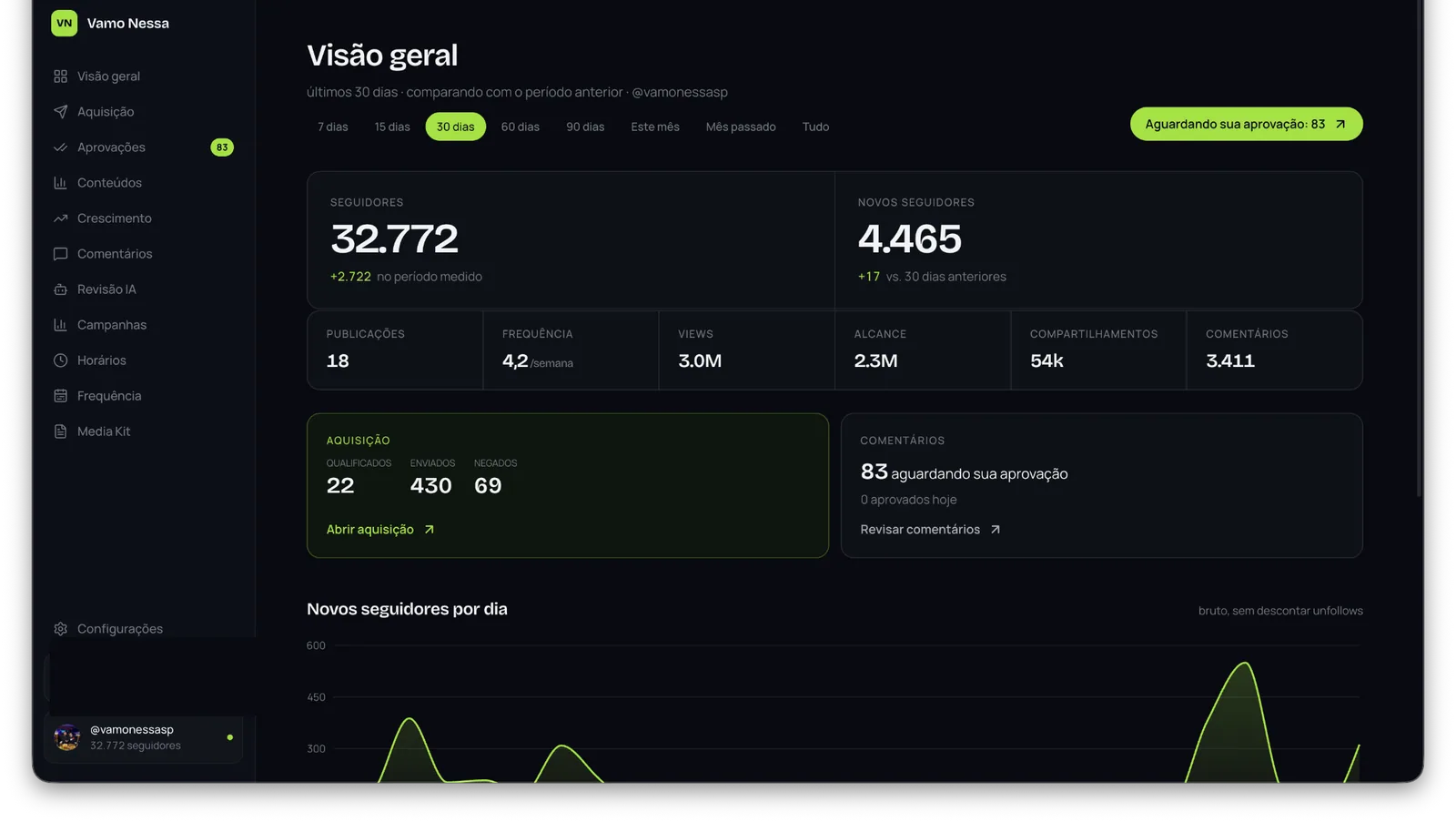
Task: Click the VN logo badge
Action: [x=64, y=24]
